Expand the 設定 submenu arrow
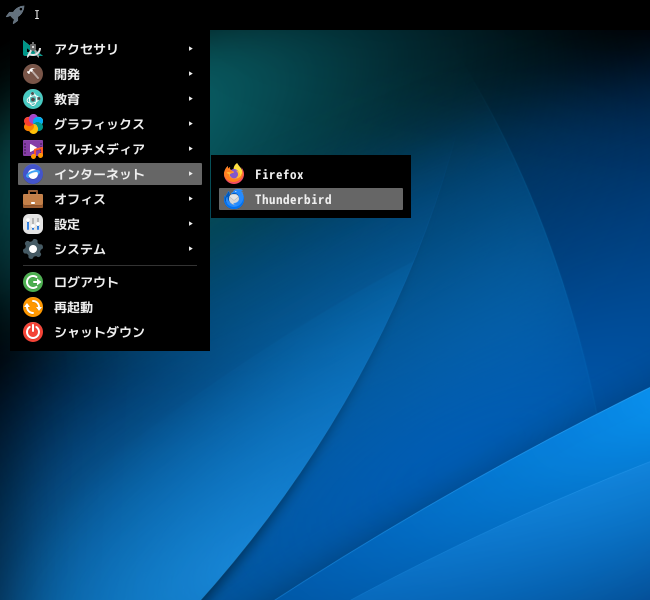 (190, 223)
